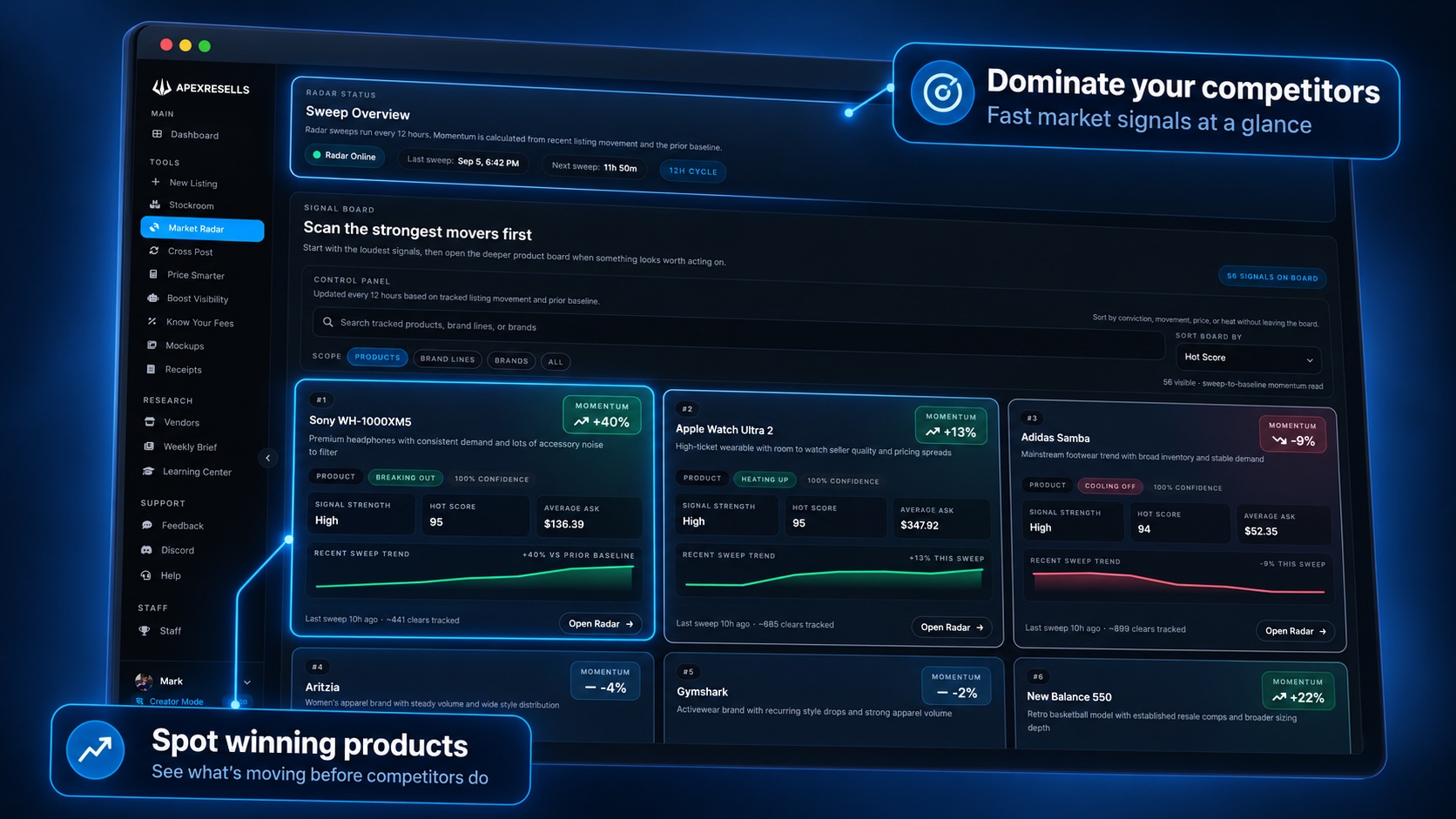Click Adidas Samba downward momentum arrow
The image size is (1456, 819).
(1279, 440)
